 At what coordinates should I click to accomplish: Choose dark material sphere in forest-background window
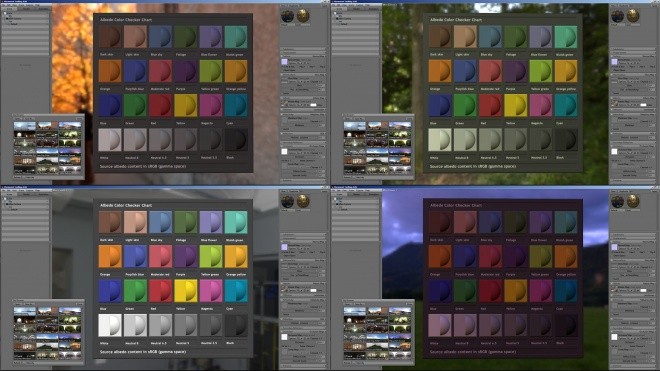(617, 16)
